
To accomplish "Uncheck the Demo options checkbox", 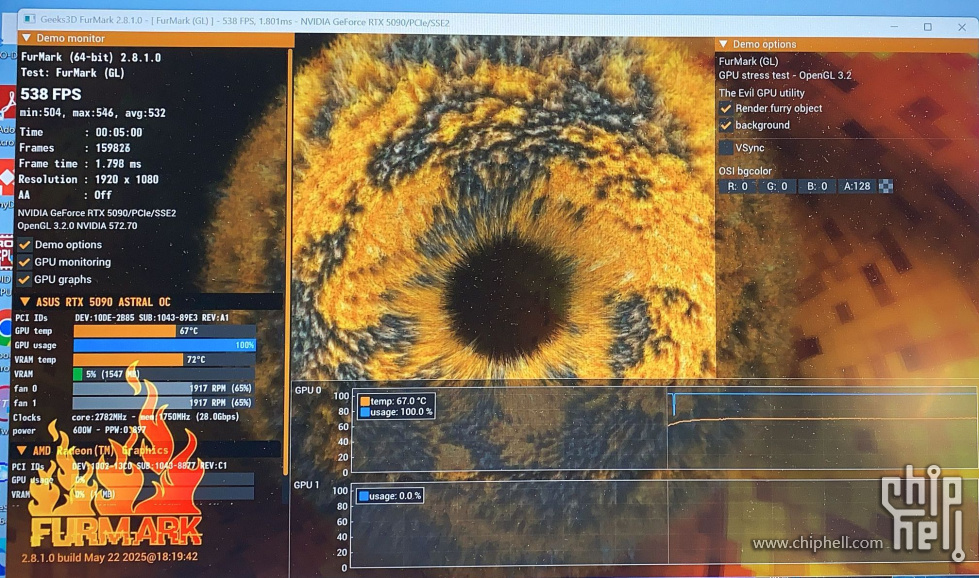I will coord(25,245).
